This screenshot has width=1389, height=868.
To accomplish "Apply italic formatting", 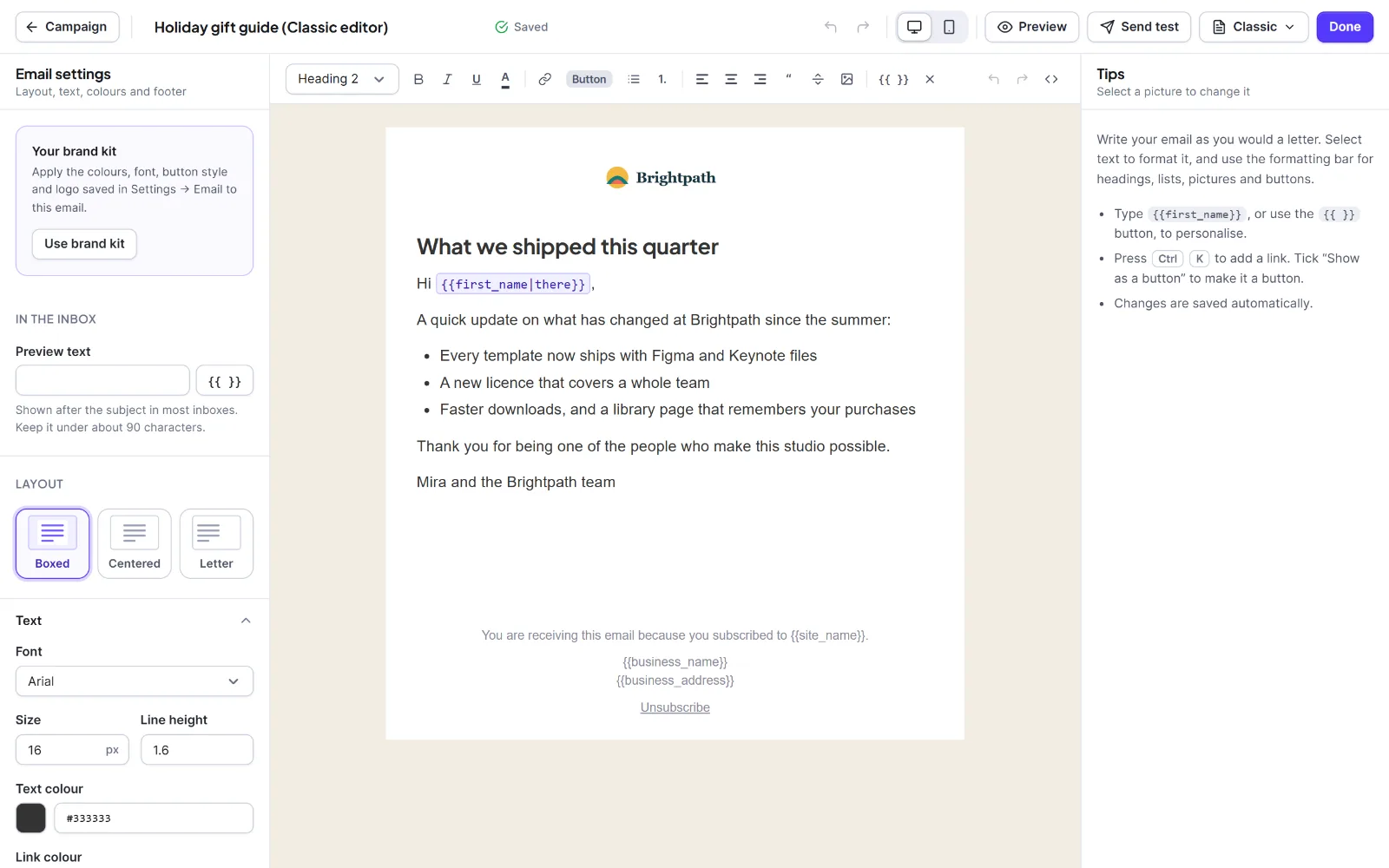I will pos(447,79).
